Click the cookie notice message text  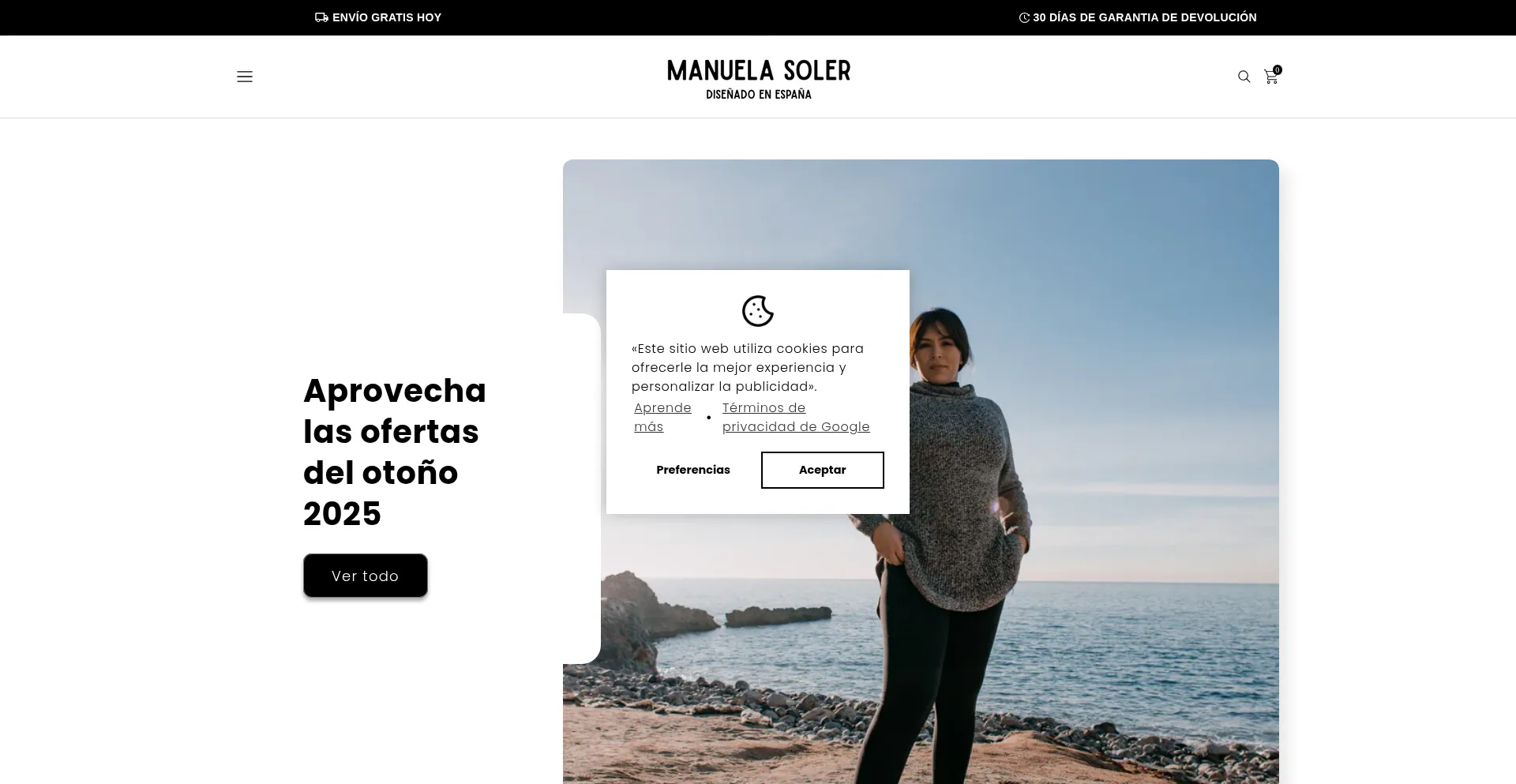pos(748,367)
